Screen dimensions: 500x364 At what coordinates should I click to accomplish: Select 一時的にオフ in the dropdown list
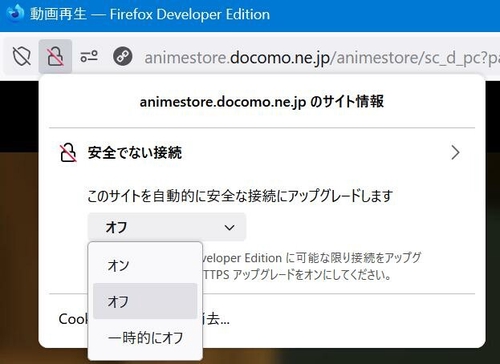point(145,337)
